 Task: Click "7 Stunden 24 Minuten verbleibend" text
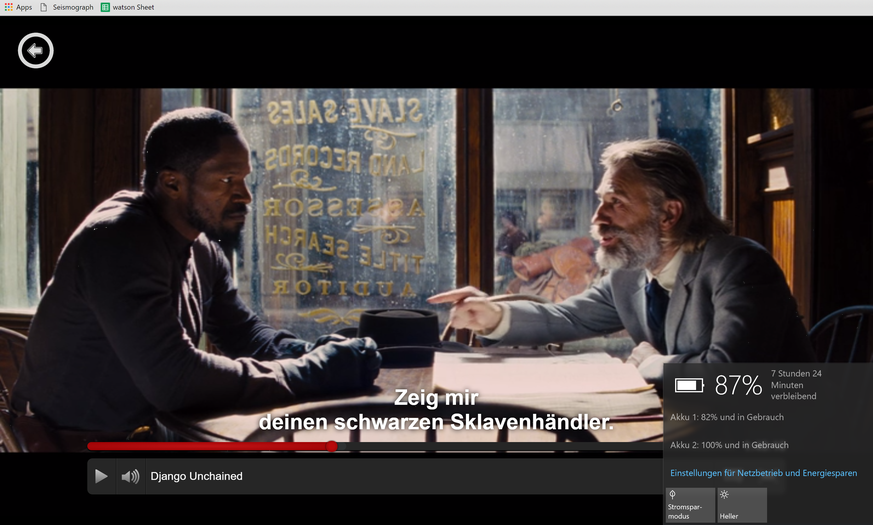(x=796, y=385)
